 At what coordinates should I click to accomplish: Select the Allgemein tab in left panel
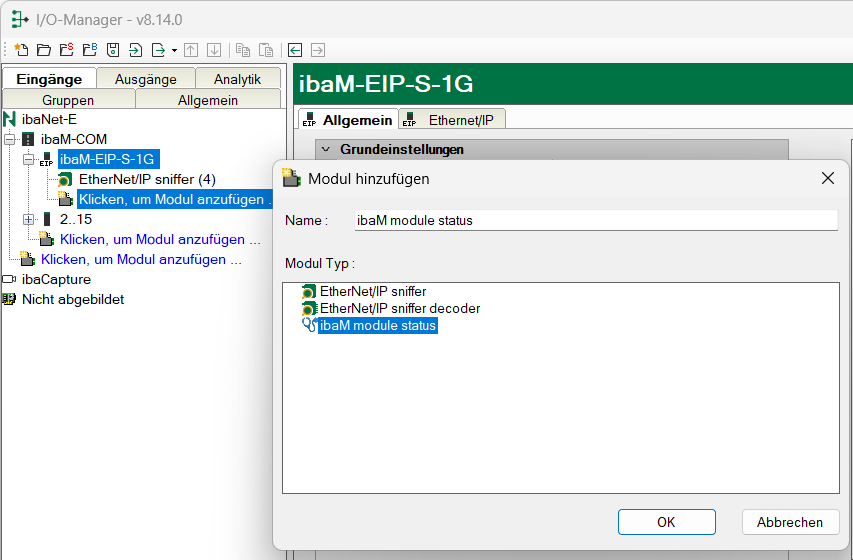click(208, 100)
